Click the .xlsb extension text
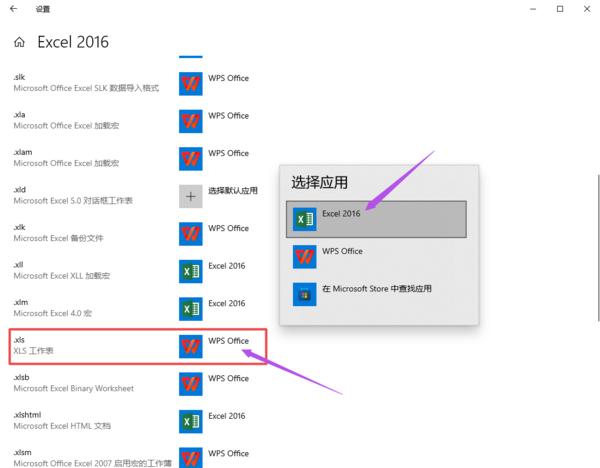Screen dimensions: 600x468 [x=21, y=377]
